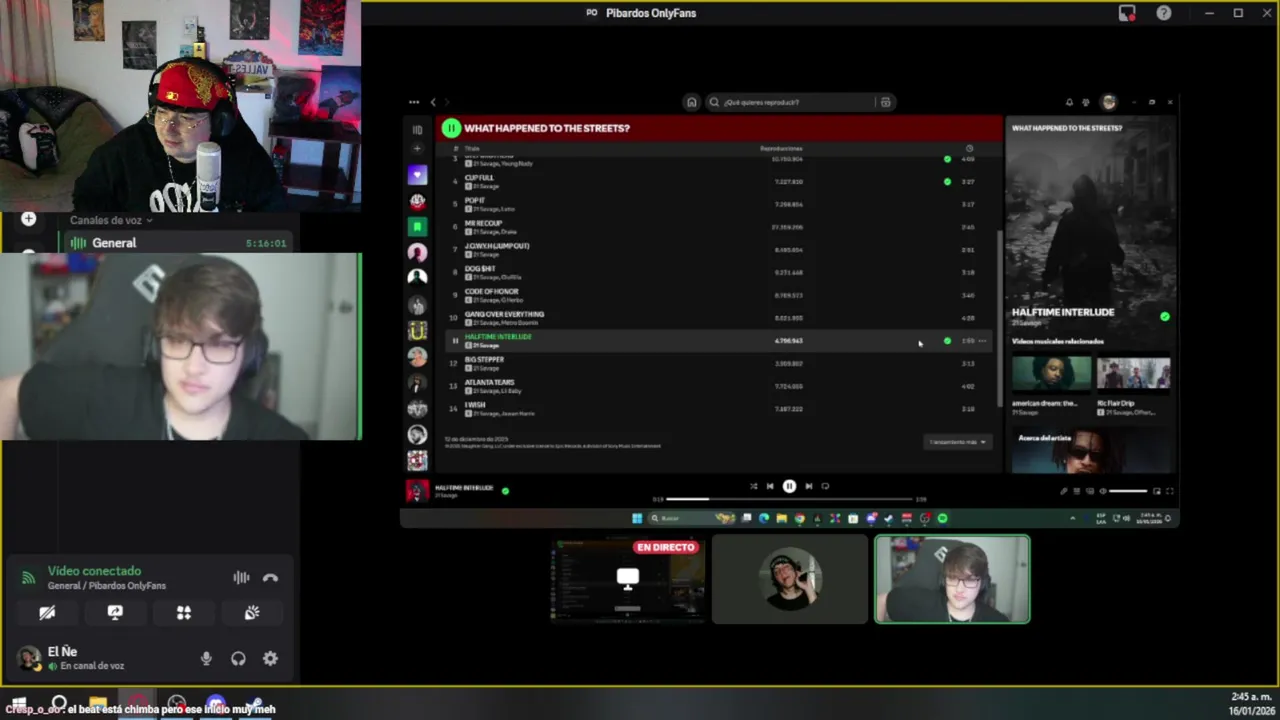Expand the '1 lanzamiento más' dropdown

point(957,442)
